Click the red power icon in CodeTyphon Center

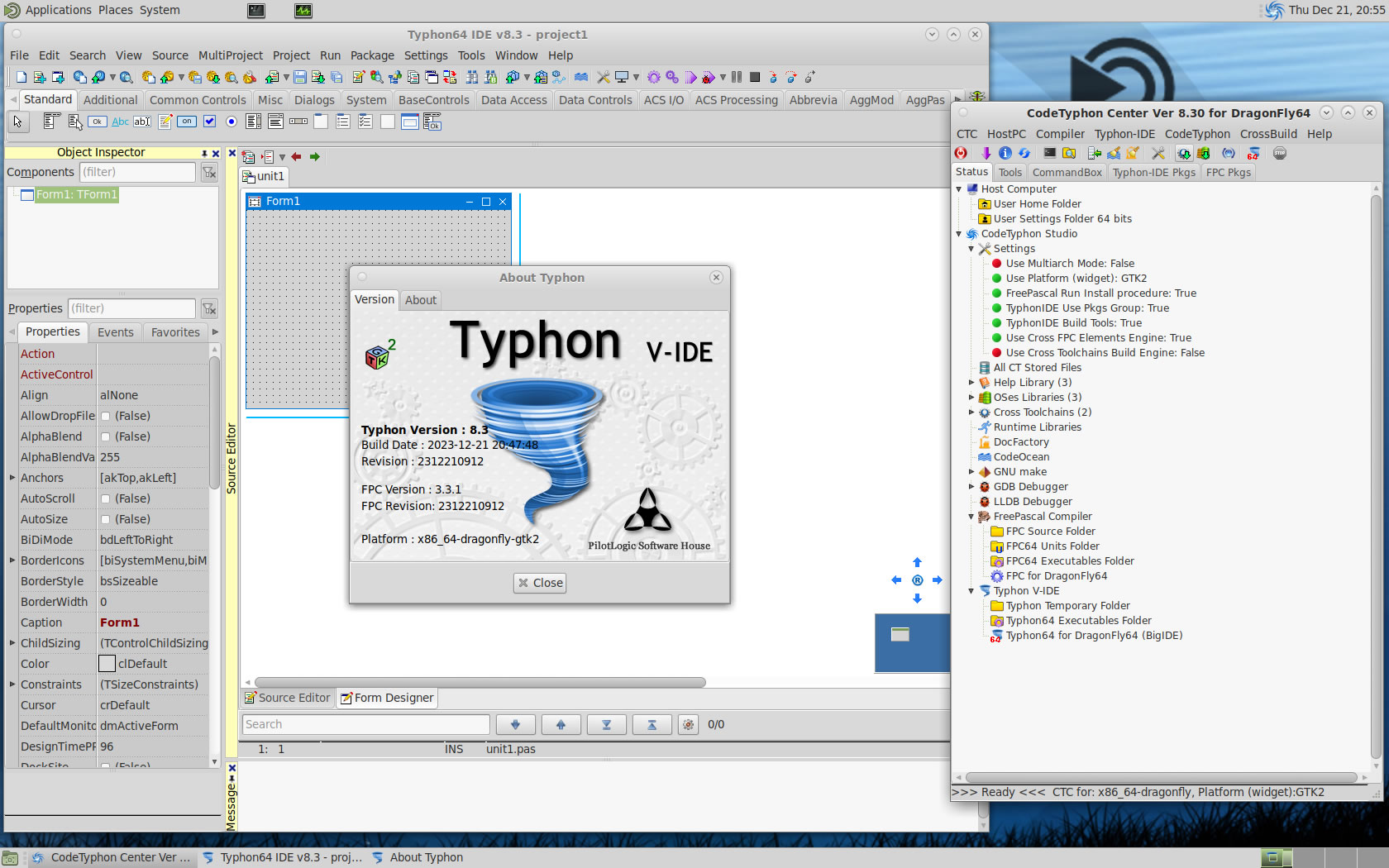pos(961,153)
